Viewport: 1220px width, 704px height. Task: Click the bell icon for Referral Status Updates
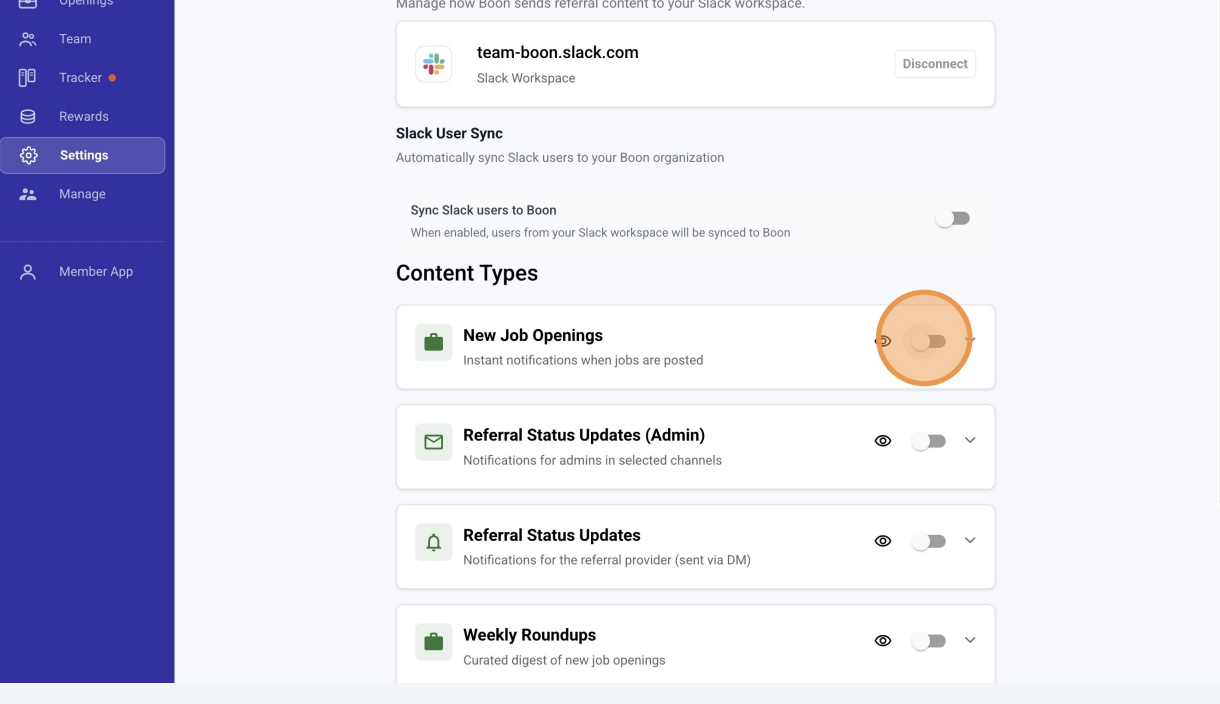434,542
